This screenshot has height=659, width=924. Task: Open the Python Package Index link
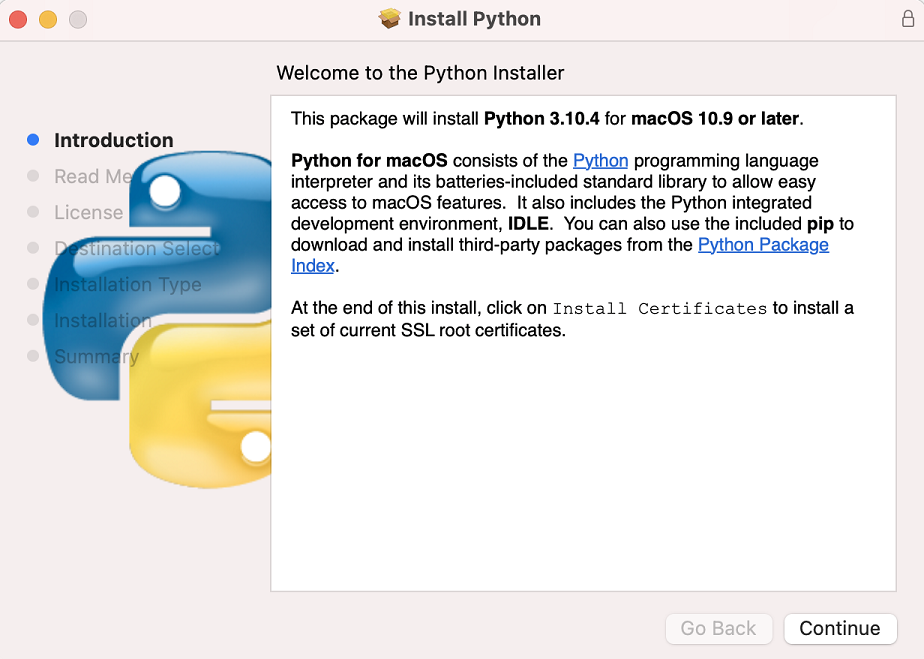[763, 244]
